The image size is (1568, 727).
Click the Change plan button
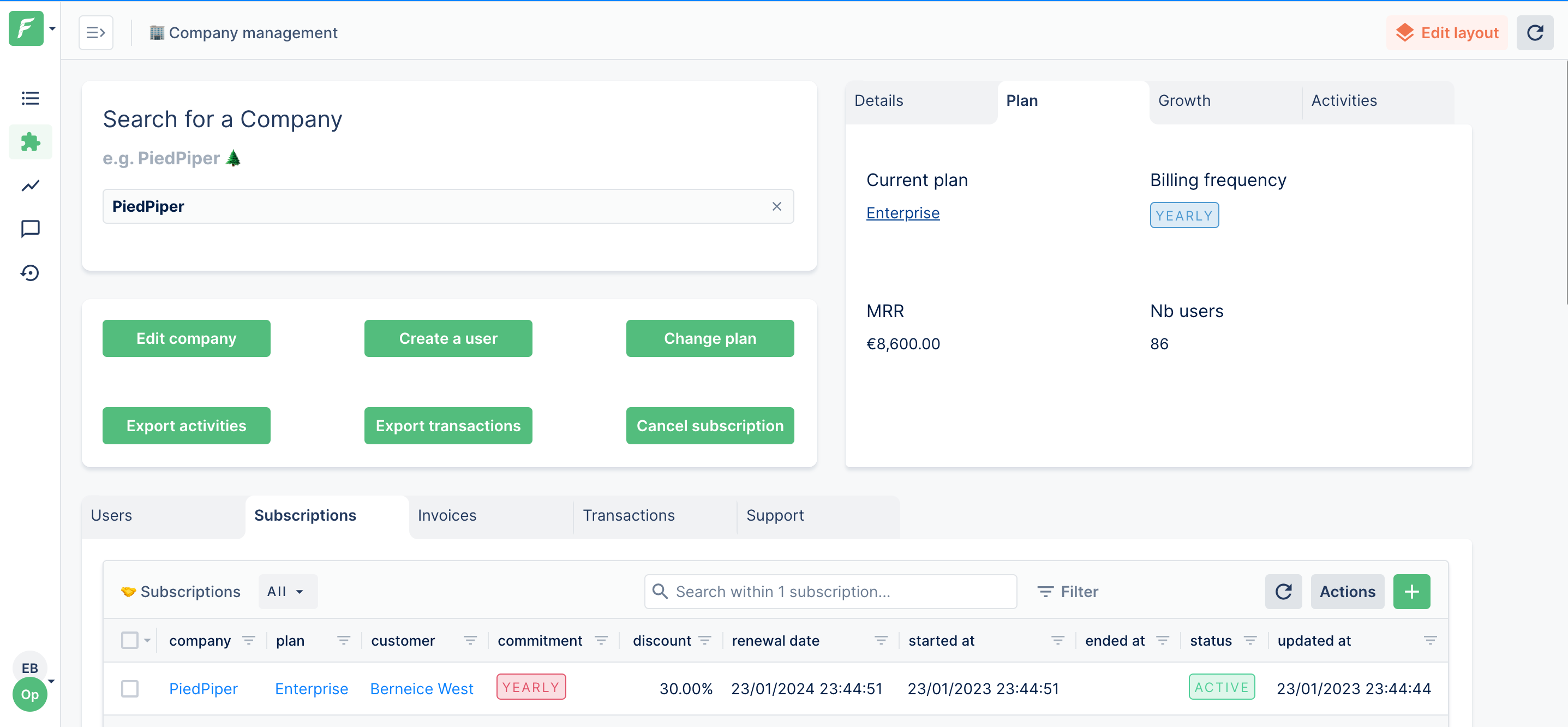click(709, 338)
